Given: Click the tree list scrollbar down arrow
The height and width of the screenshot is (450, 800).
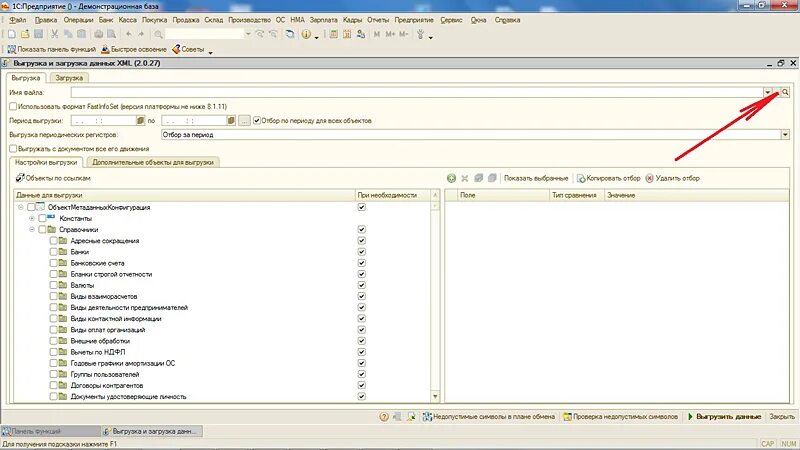Looking at the screenshot, I should pos(435,396).
